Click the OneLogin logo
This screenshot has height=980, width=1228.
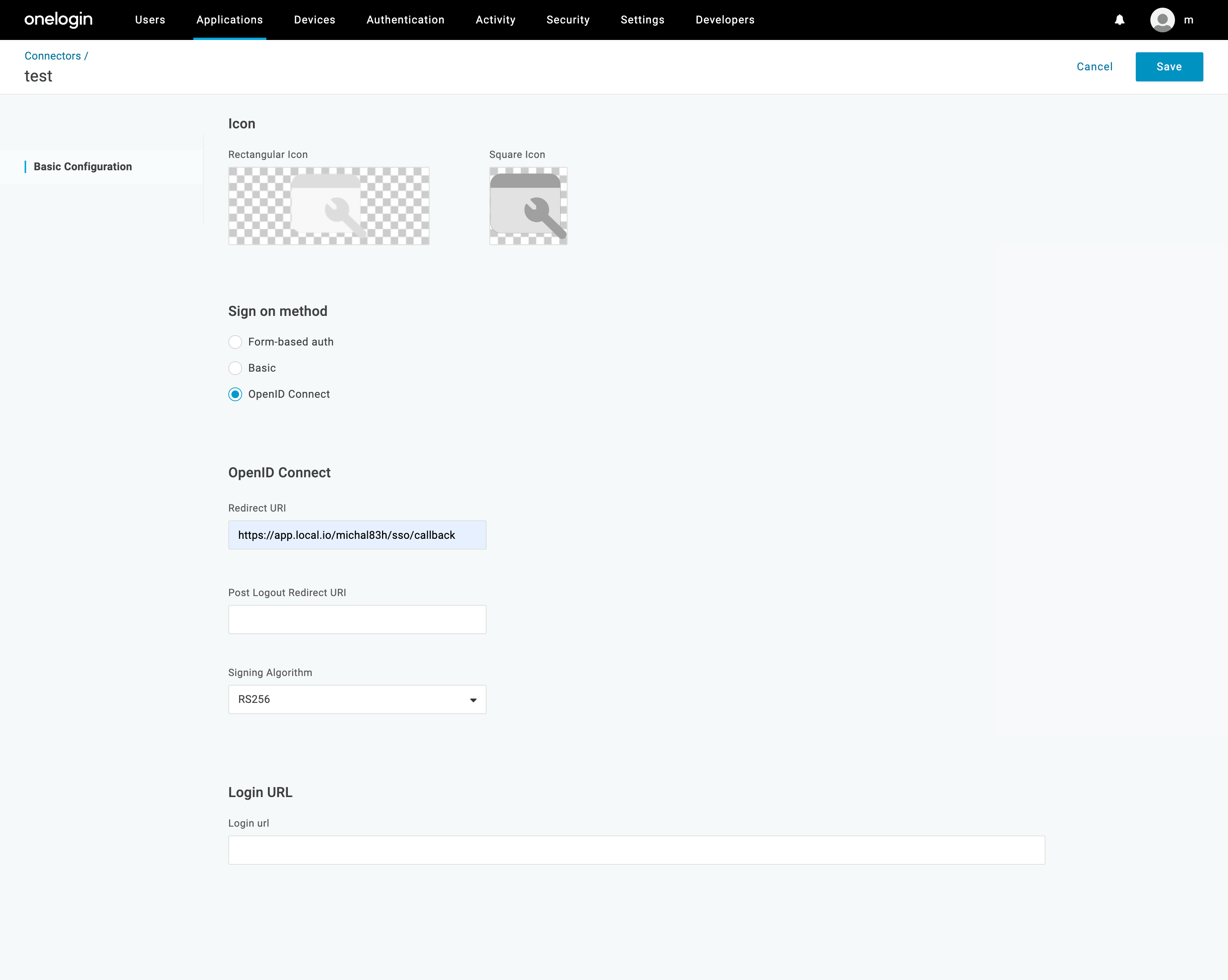click(x=58, y=20)
